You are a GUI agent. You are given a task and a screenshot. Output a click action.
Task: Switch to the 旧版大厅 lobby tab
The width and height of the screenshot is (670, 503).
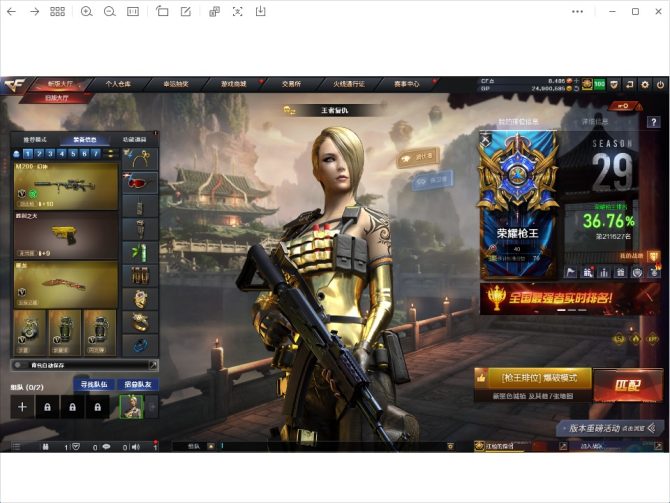(x=57, y=98)
